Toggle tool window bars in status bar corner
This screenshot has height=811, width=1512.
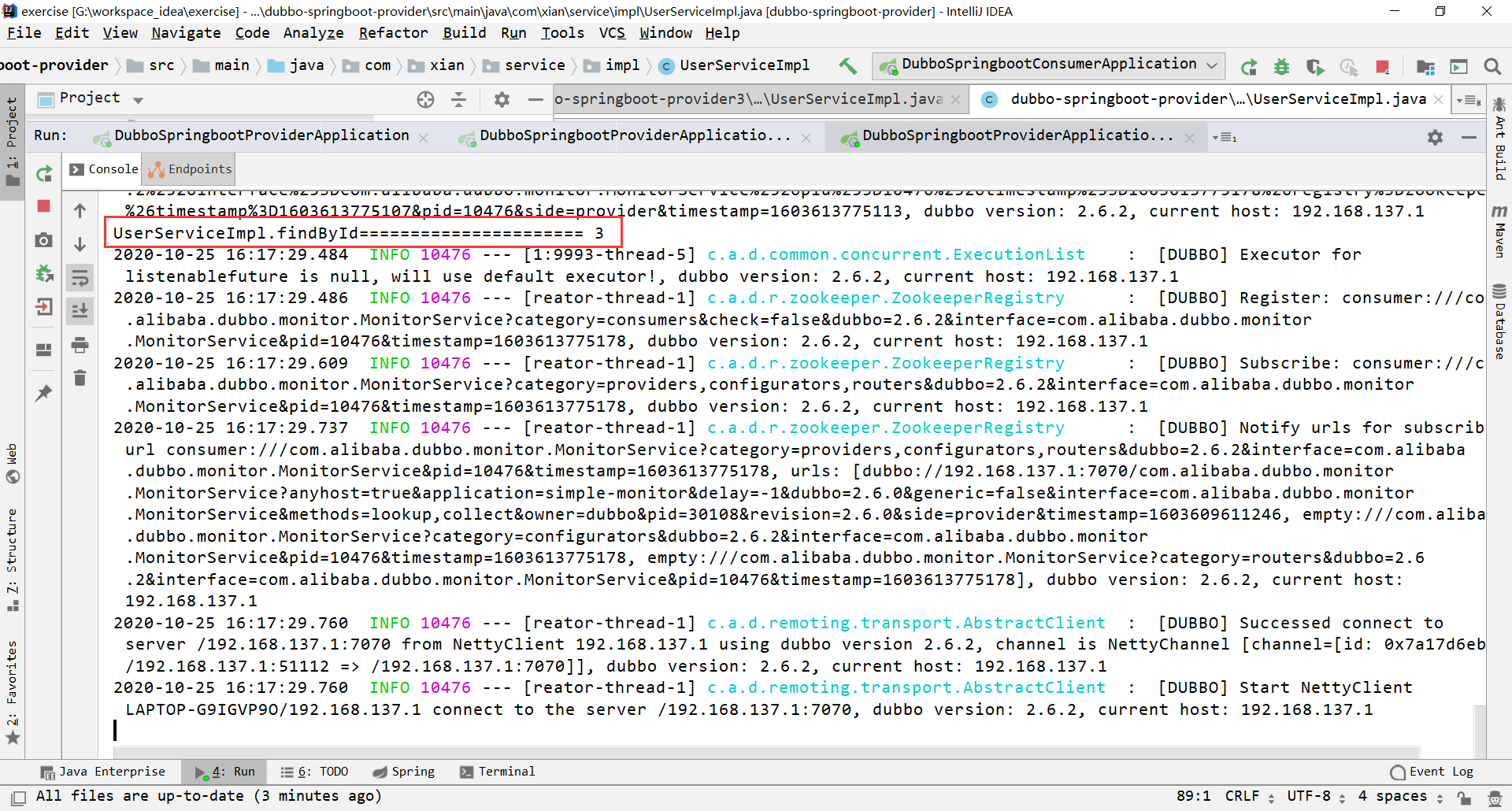pyautogui.click(x=19, y=797)
